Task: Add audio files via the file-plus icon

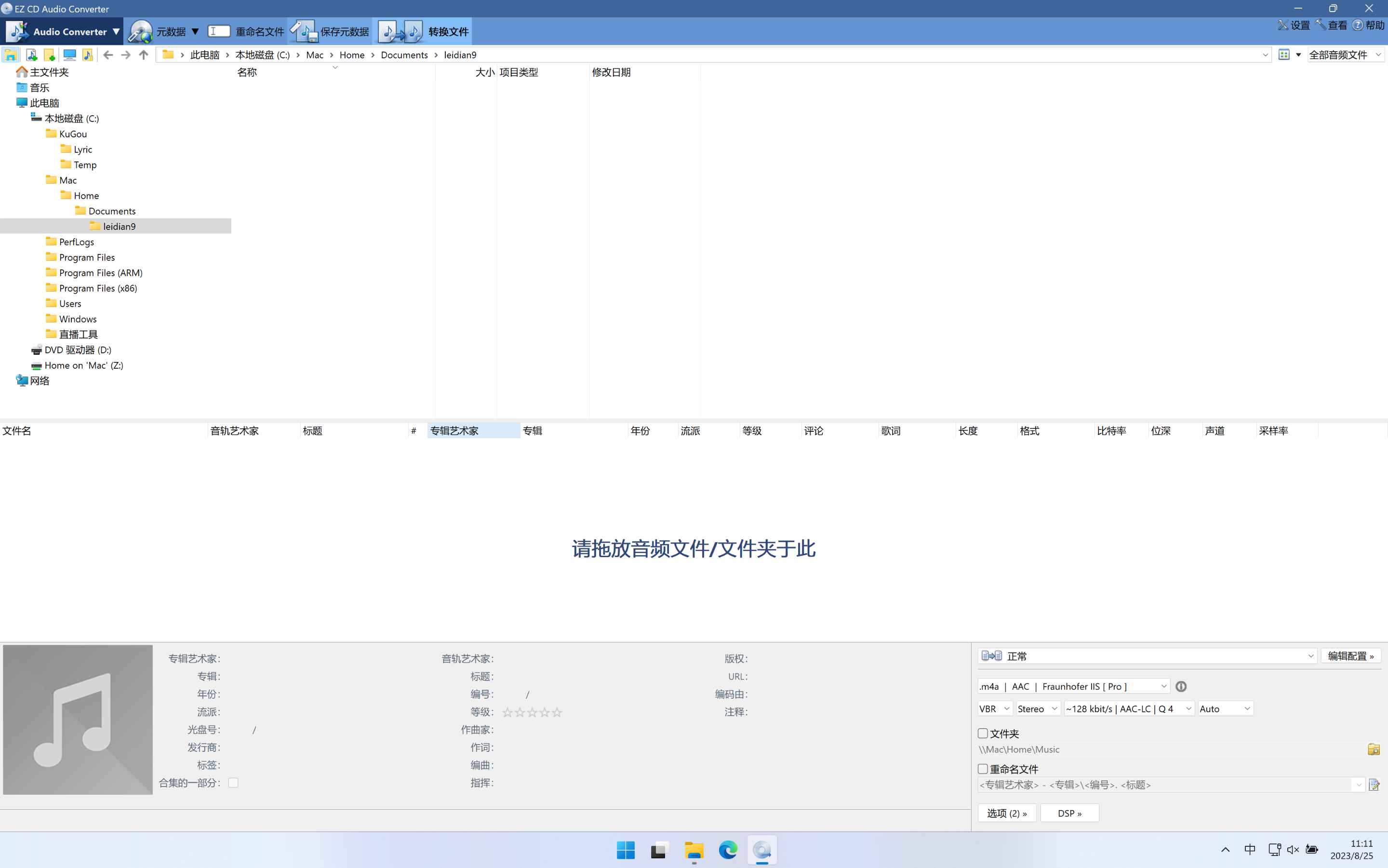Action: pos(32,54)
